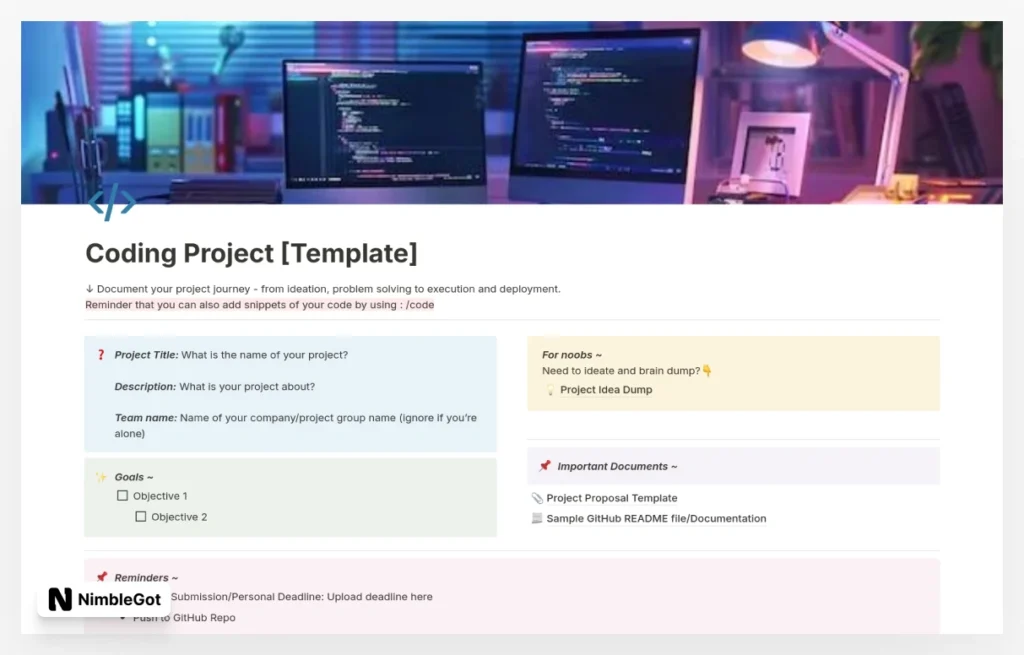Click the pushpin icon beside Important Documents
The width and height of the screenshot is (1024, 655).
tap(545, 466)
